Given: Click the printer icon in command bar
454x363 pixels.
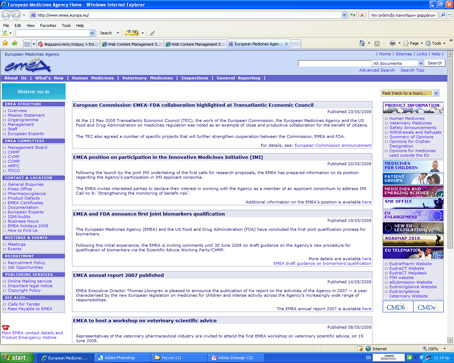Looking at the screenshot, I should coord(392,43).
